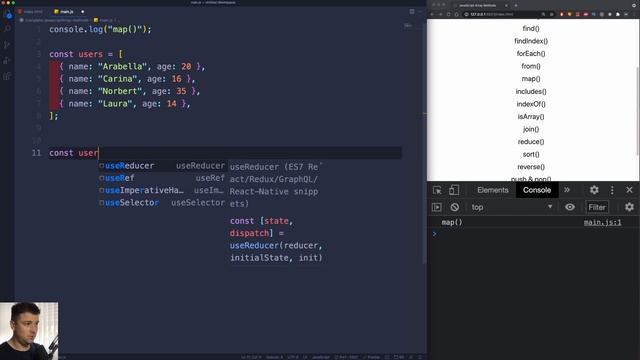Open the Extensions view

pyautogui.click(x=7, y=76)
